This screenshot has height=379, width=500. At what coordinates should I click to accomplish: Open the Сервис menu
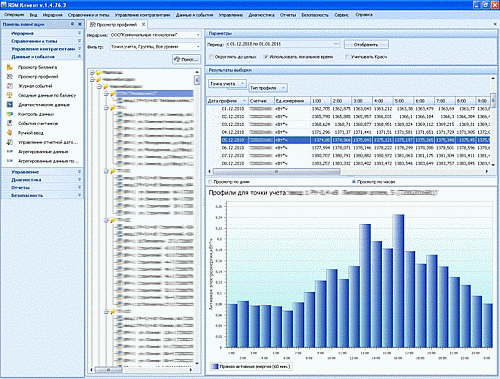point(341,15)
